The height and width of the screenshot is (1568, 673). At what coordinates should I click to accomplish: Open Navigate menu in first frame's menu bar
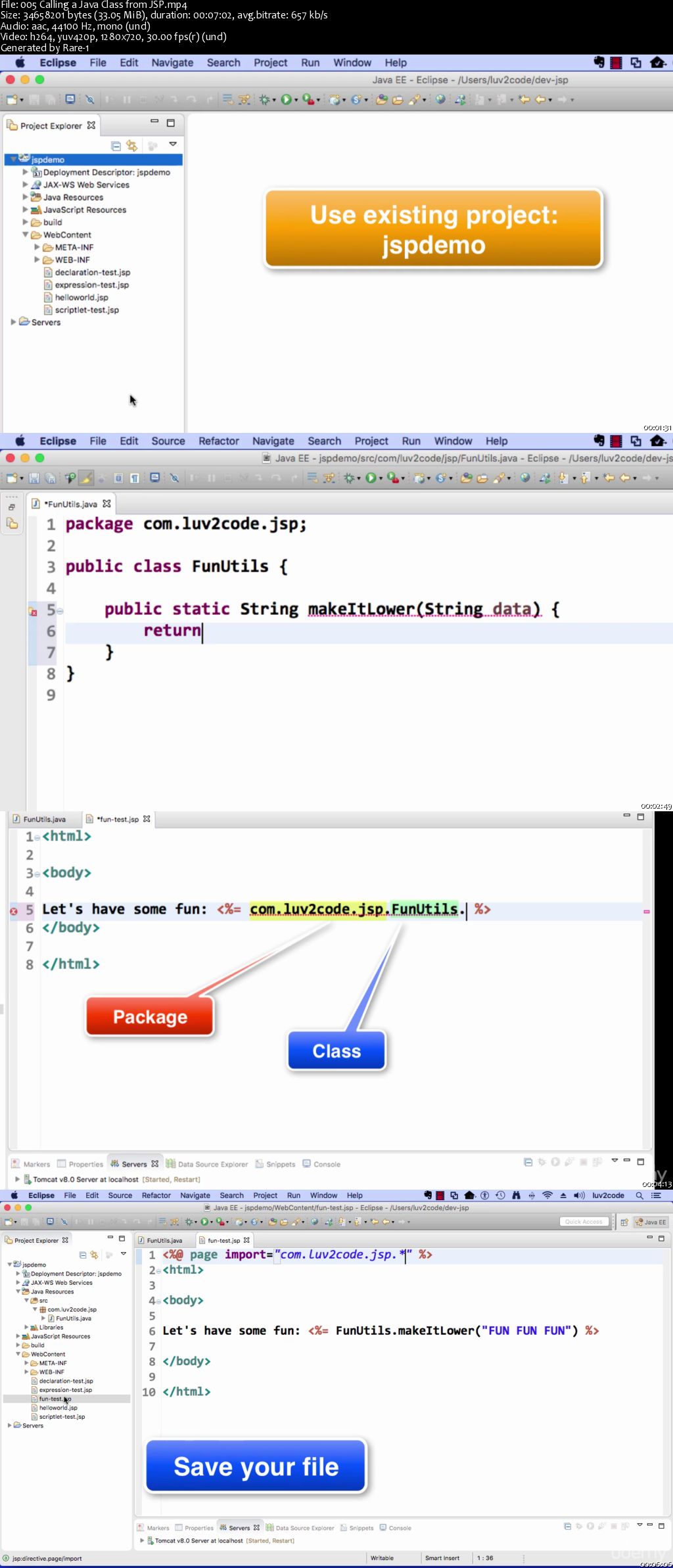(172, 63)
